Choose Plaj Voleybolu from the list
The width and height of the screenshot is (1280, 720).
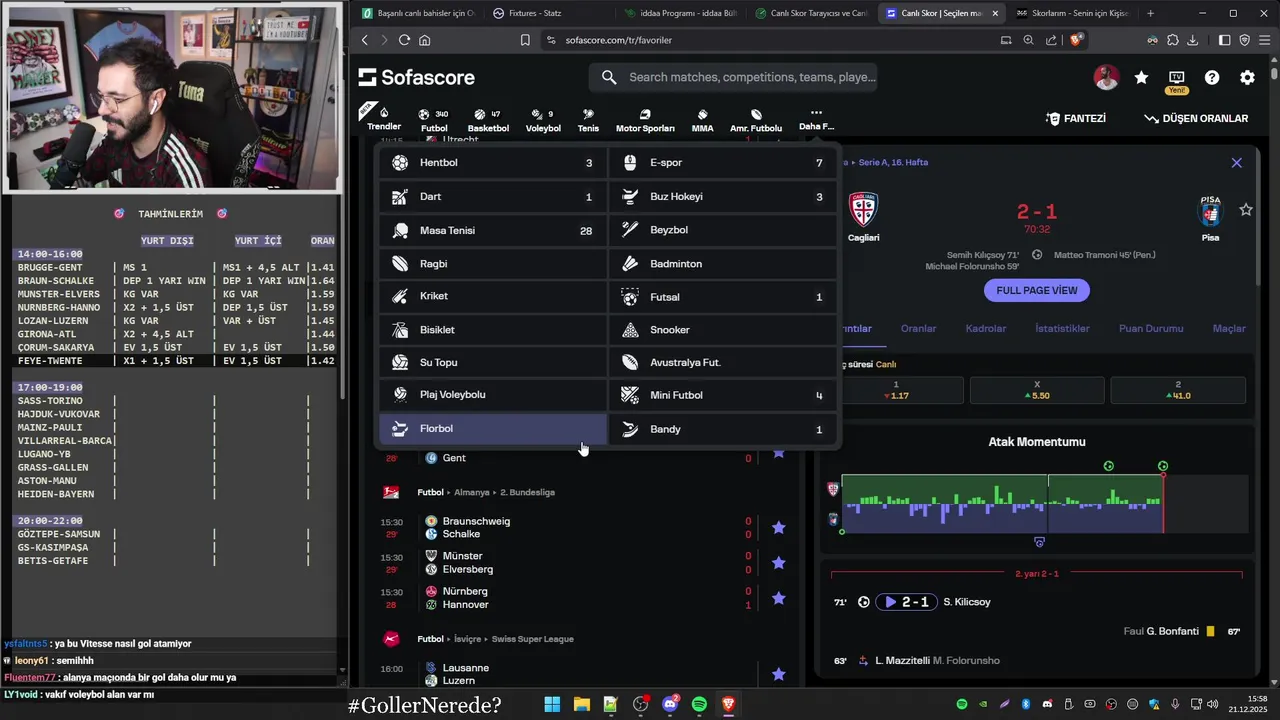pos(493,395)
